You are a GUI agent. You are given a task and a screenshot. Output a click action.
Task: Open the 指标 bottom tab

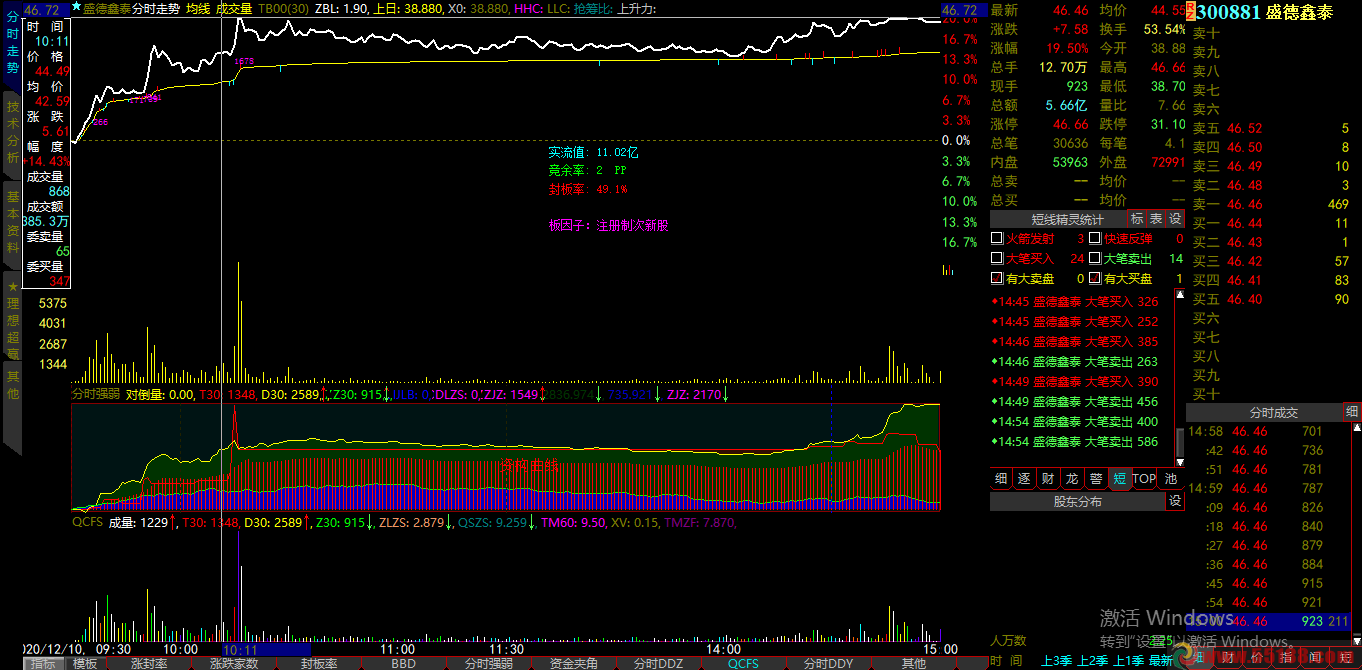[x=43, y=663]
